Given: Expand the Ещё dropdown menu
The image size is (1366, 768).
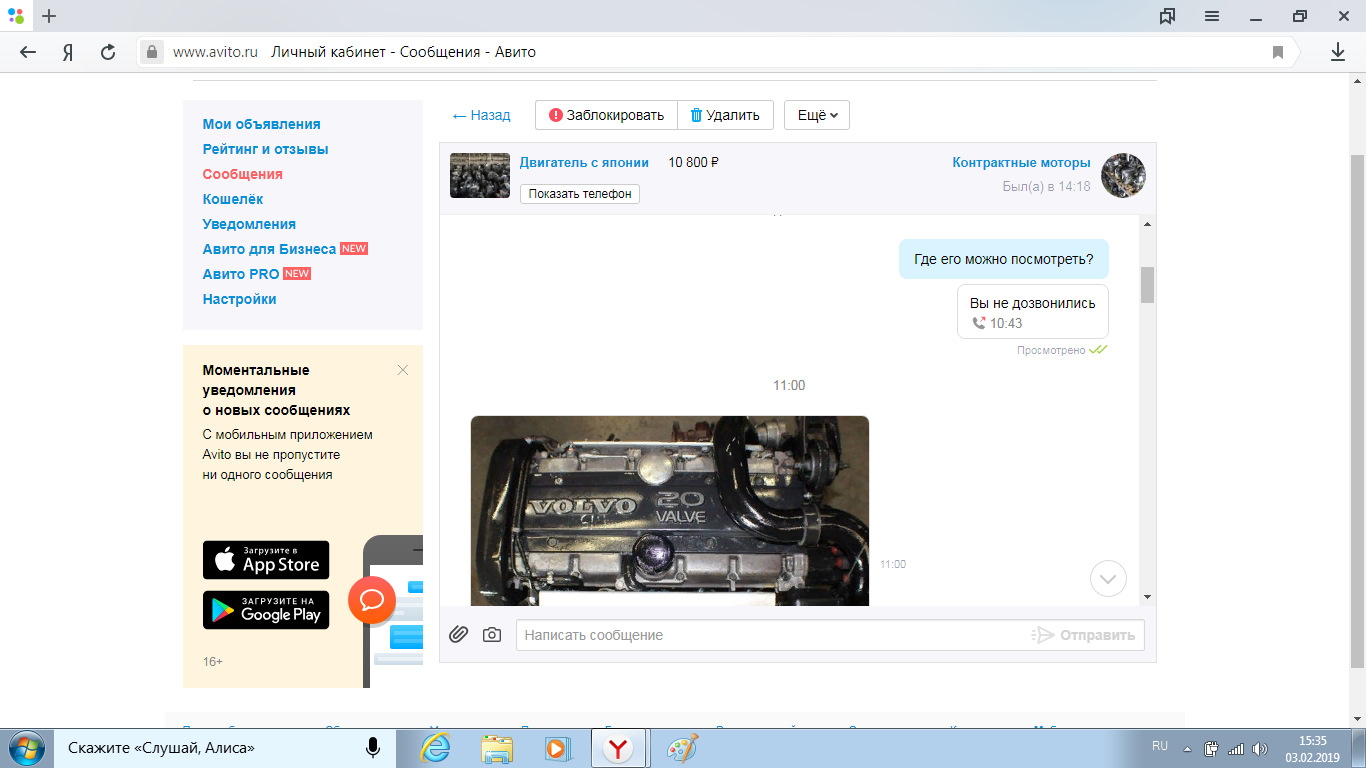Looking at the screenshot, I should 817,115.
